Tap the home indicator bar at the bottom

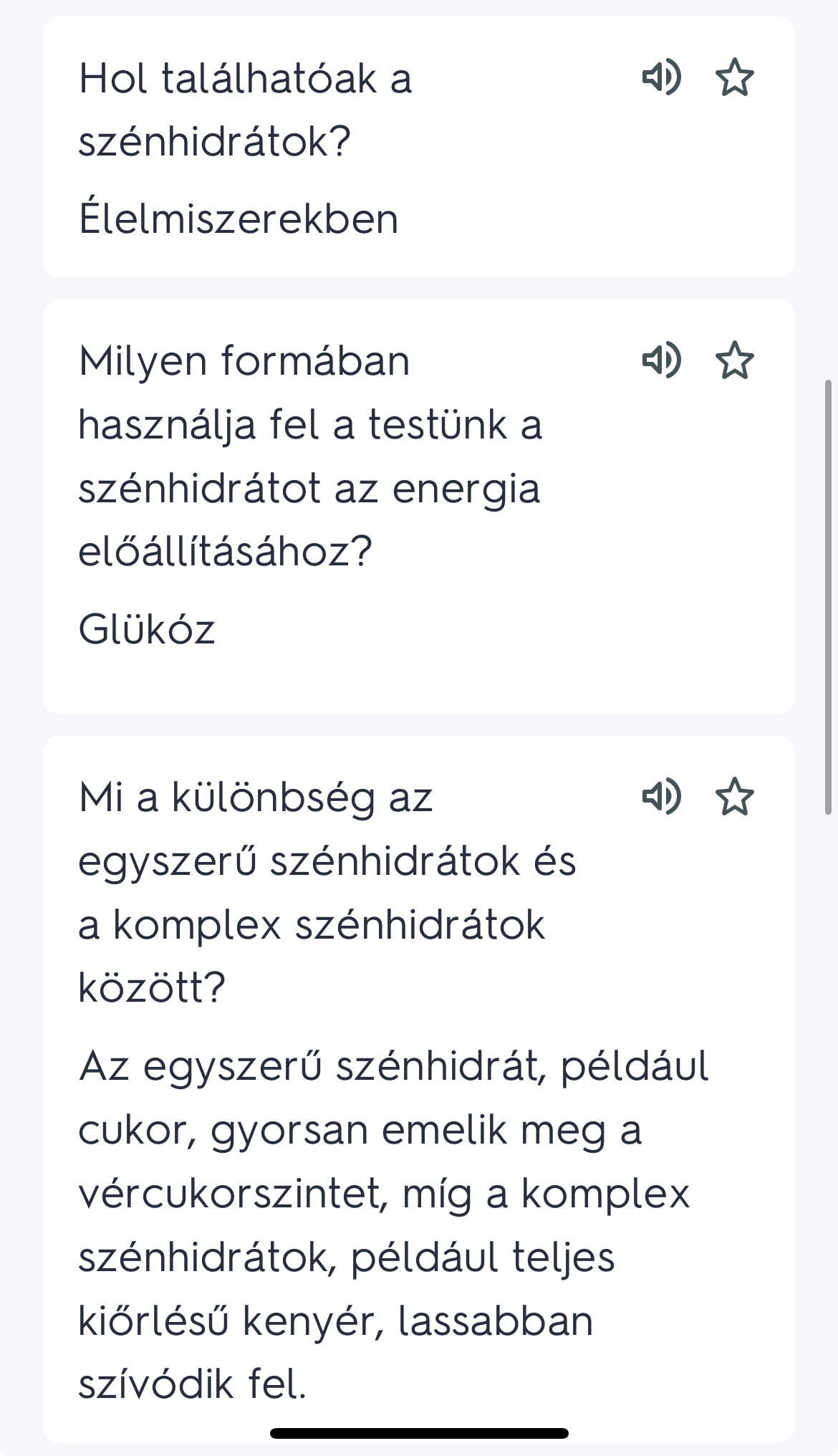(x=419, y=1433)
